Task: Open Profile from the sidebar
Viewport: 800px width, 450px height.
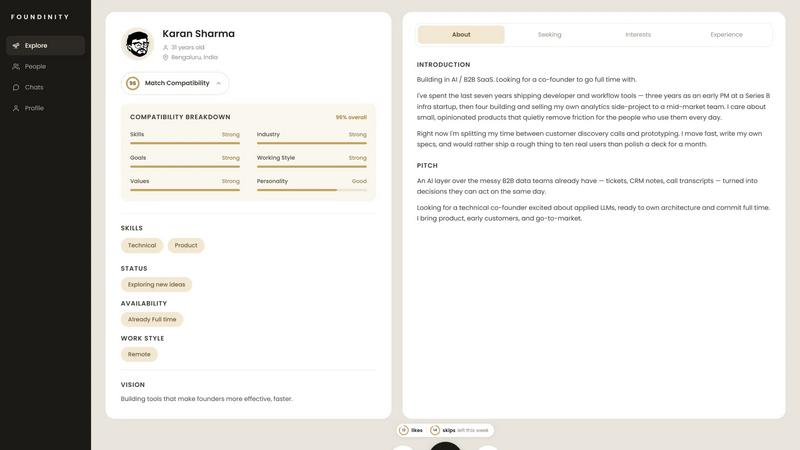Action: [45, 108]
